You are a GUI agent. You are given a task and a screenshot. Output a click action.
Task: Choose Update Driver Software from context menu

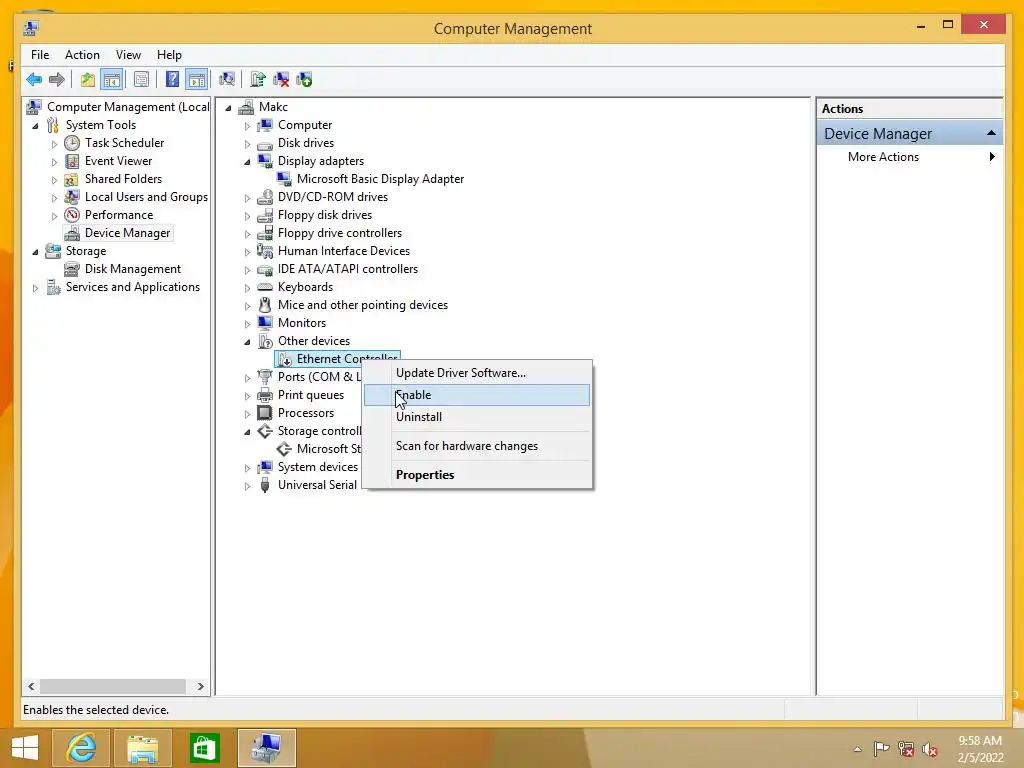(477, 373)
